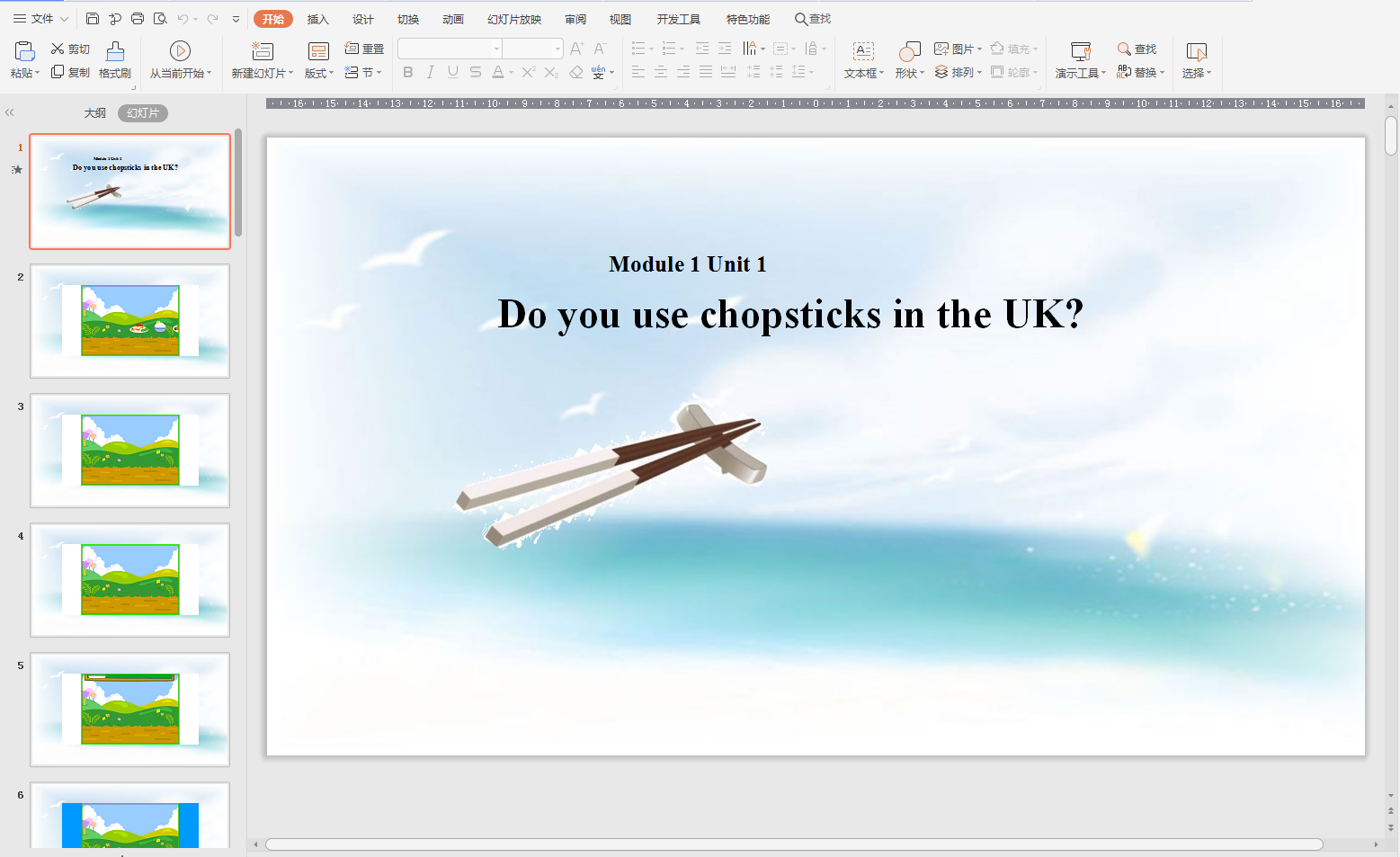Click the Shapes (形状) icon
The width and height of the screenshot is (1400, 857).
tap(909, 51)
